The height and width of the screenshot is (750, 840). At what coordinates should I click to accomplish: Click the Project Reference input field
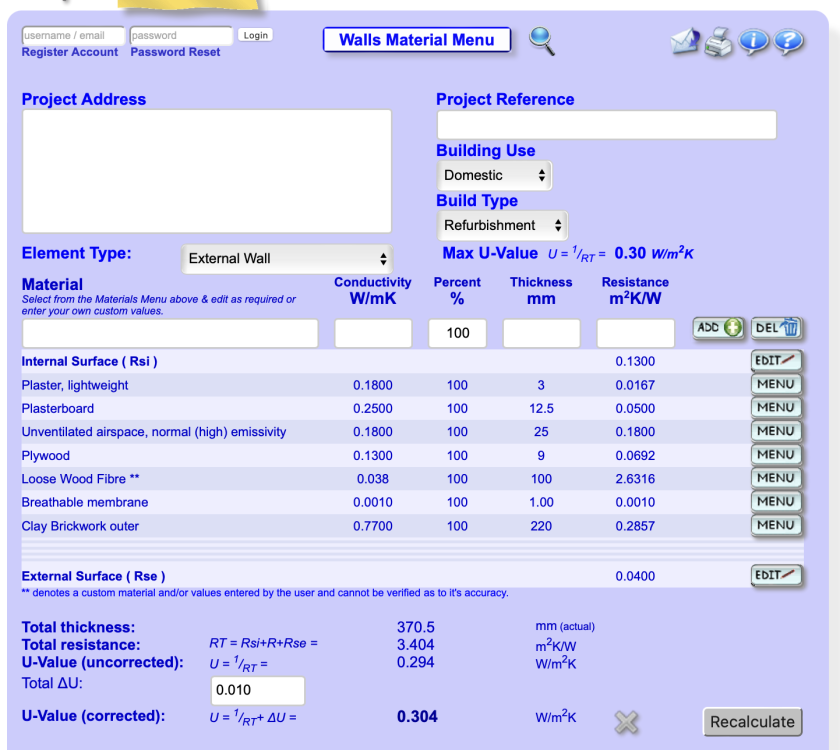click(606, 125)
